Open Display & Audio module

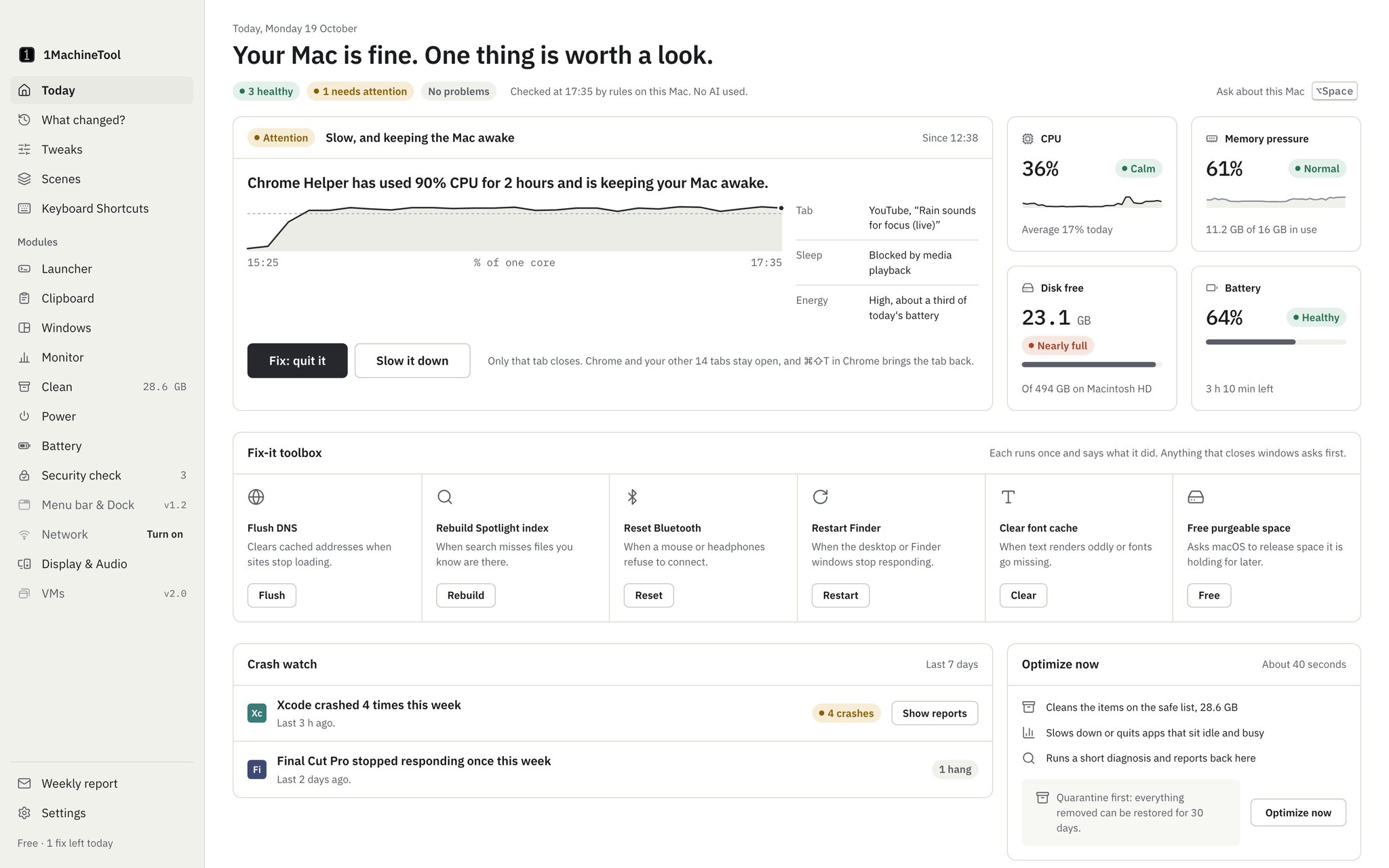(x=102, y=564)
